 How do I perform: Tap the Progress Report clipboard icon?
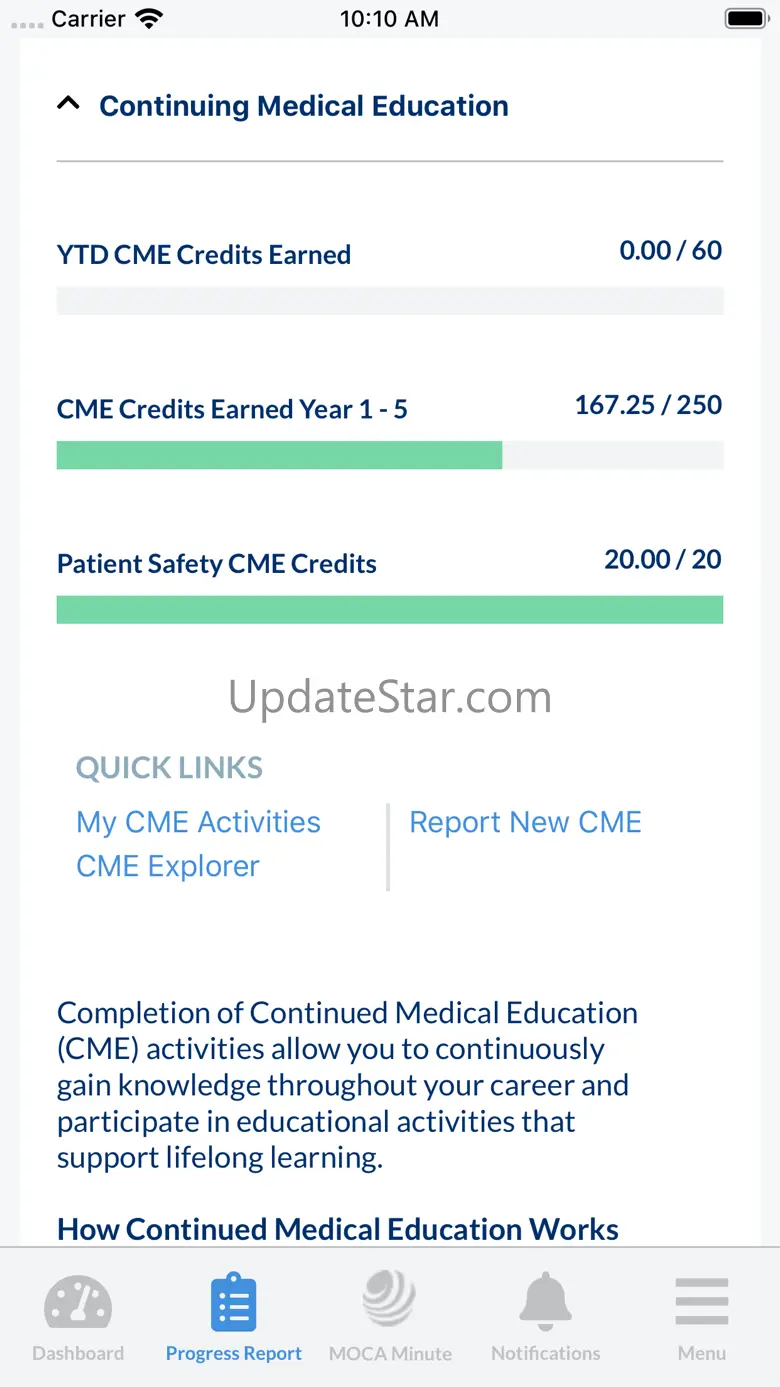coord(234,1302)
